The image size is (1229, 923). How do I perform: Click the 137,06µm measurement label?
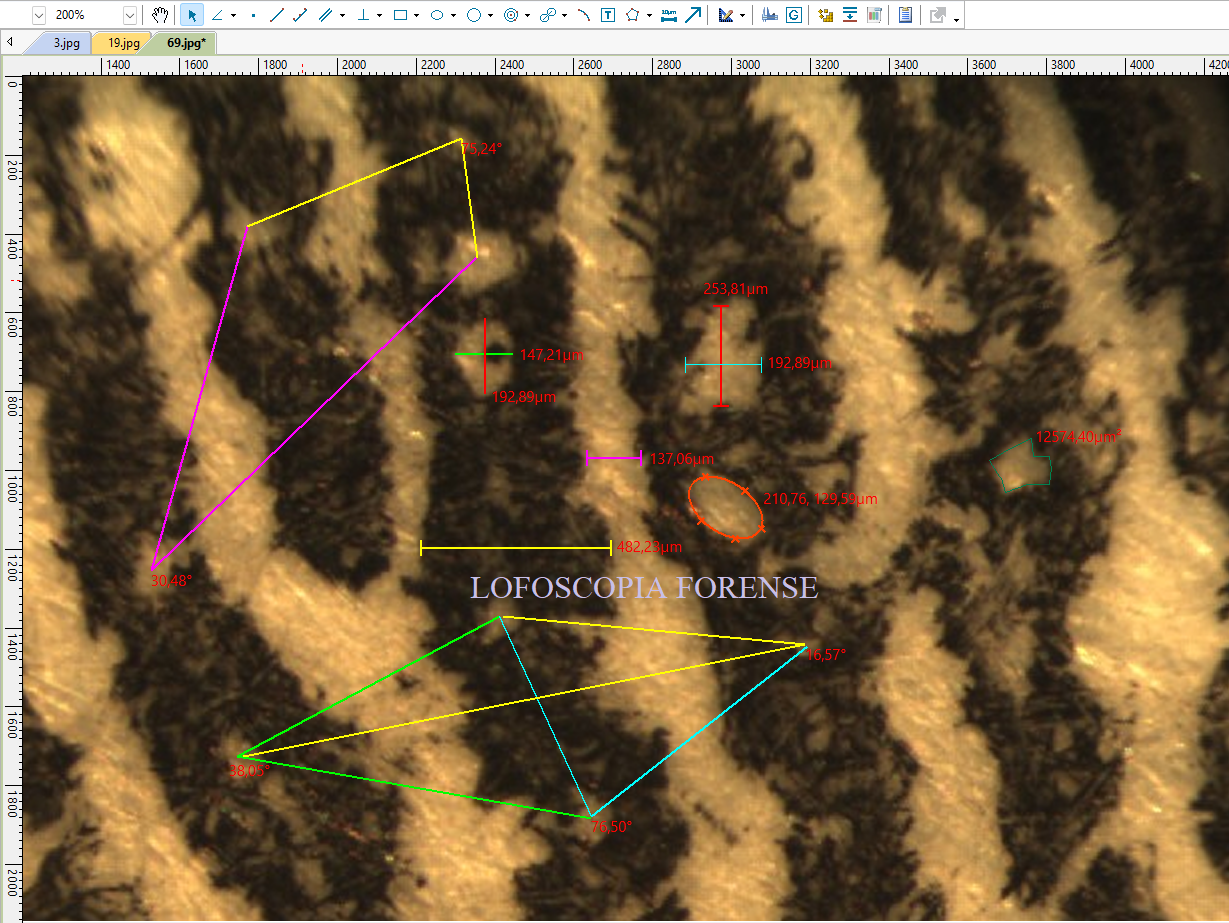tap(683, 459)
